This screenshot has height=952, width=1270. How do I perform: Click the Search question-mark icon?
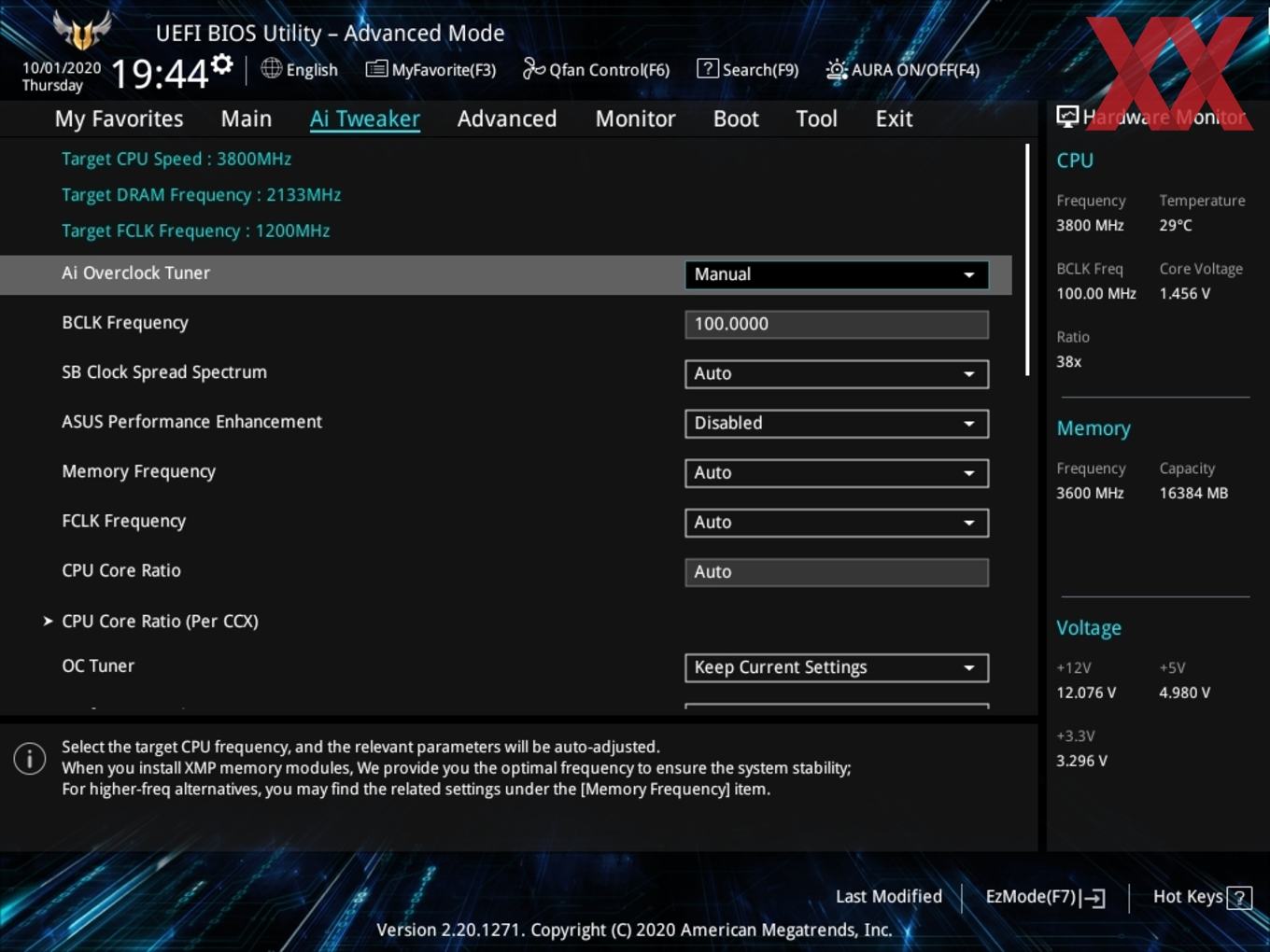point(708,68)
